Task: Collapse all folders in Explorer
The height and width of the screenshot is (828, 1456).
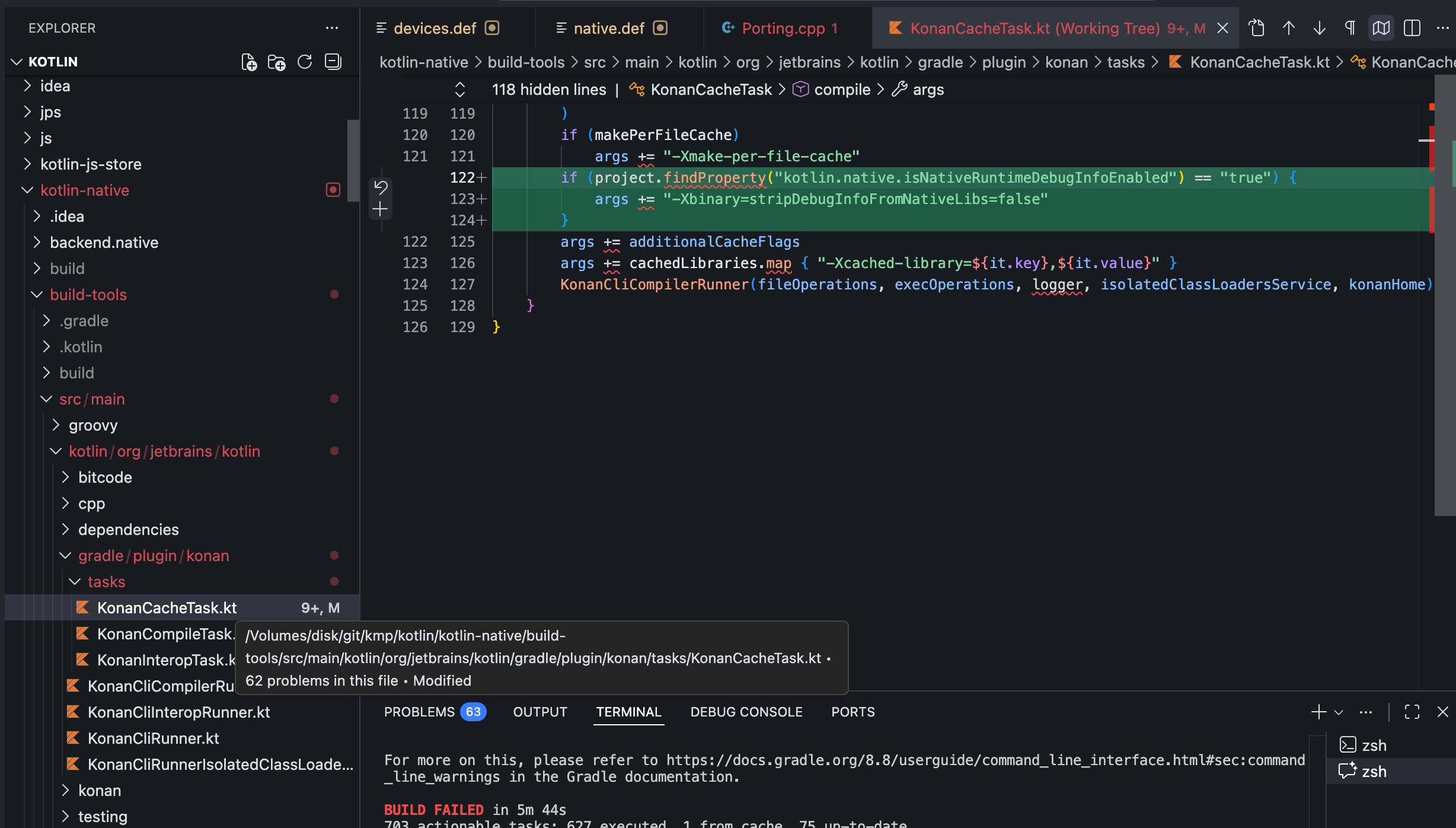Action: point(333,62)
